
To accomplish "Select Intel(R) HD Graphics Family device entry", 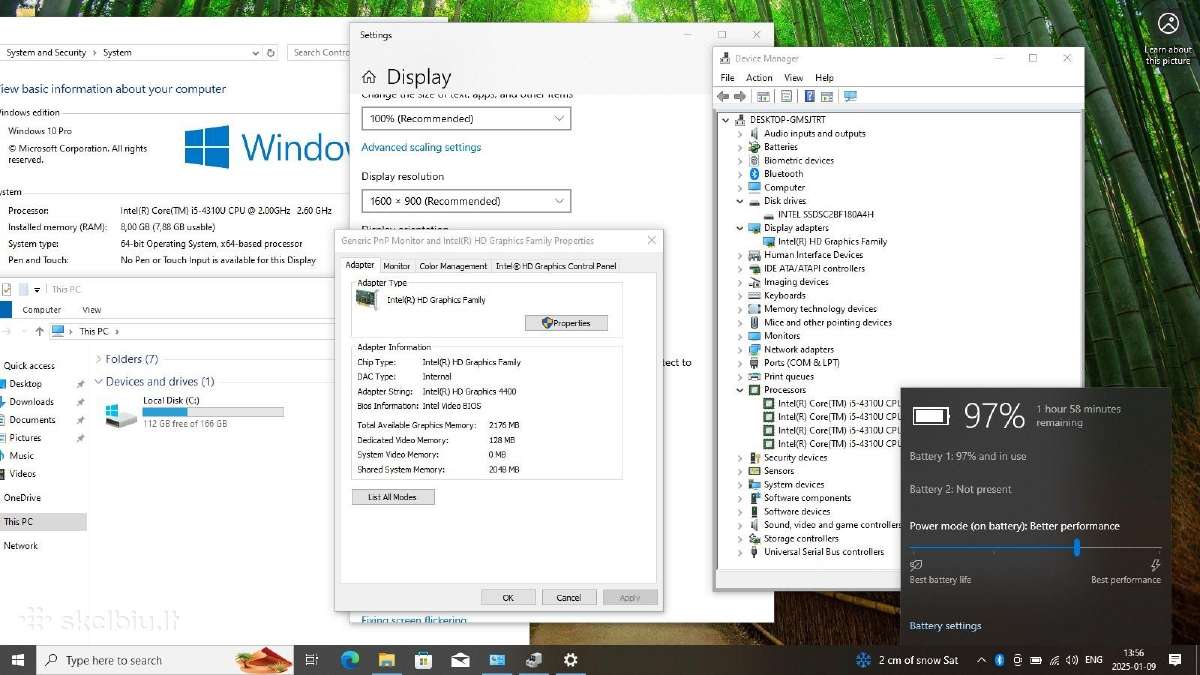I will 832,241.
